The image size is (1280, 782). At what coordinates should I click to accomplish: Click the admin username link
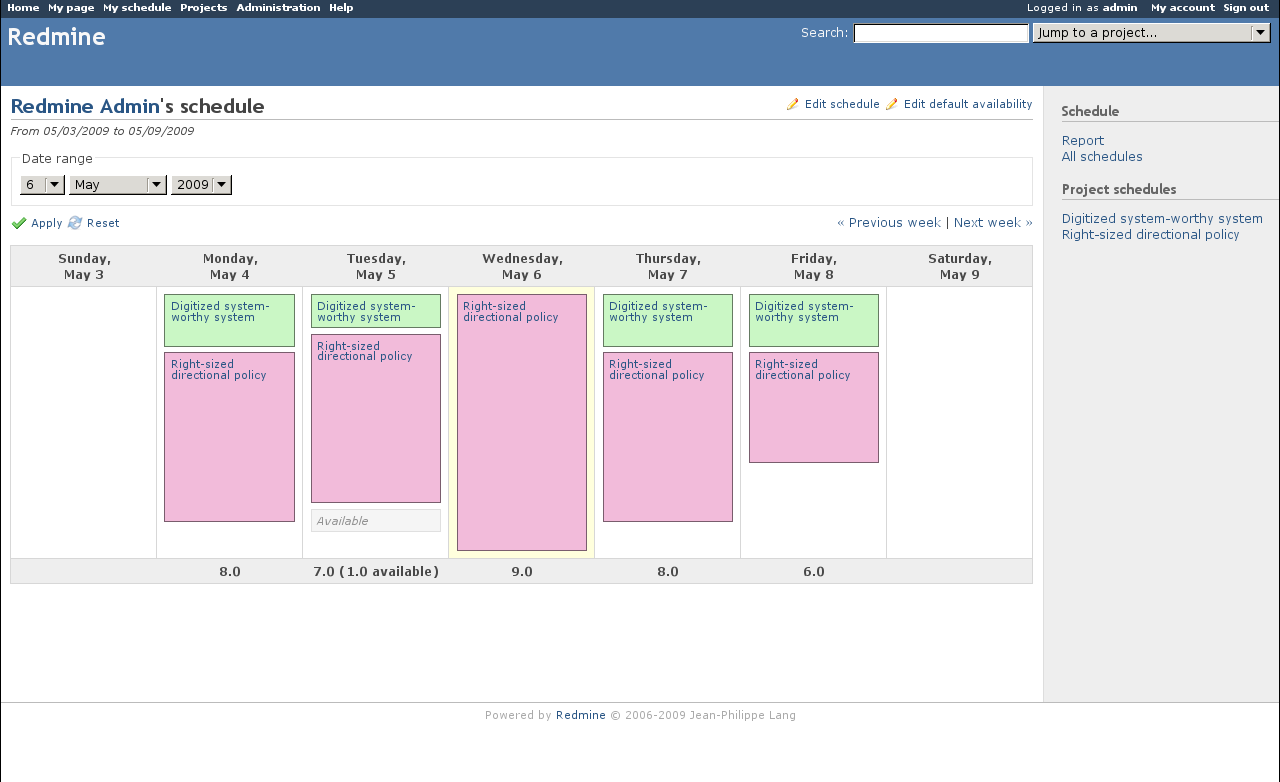1120,8
